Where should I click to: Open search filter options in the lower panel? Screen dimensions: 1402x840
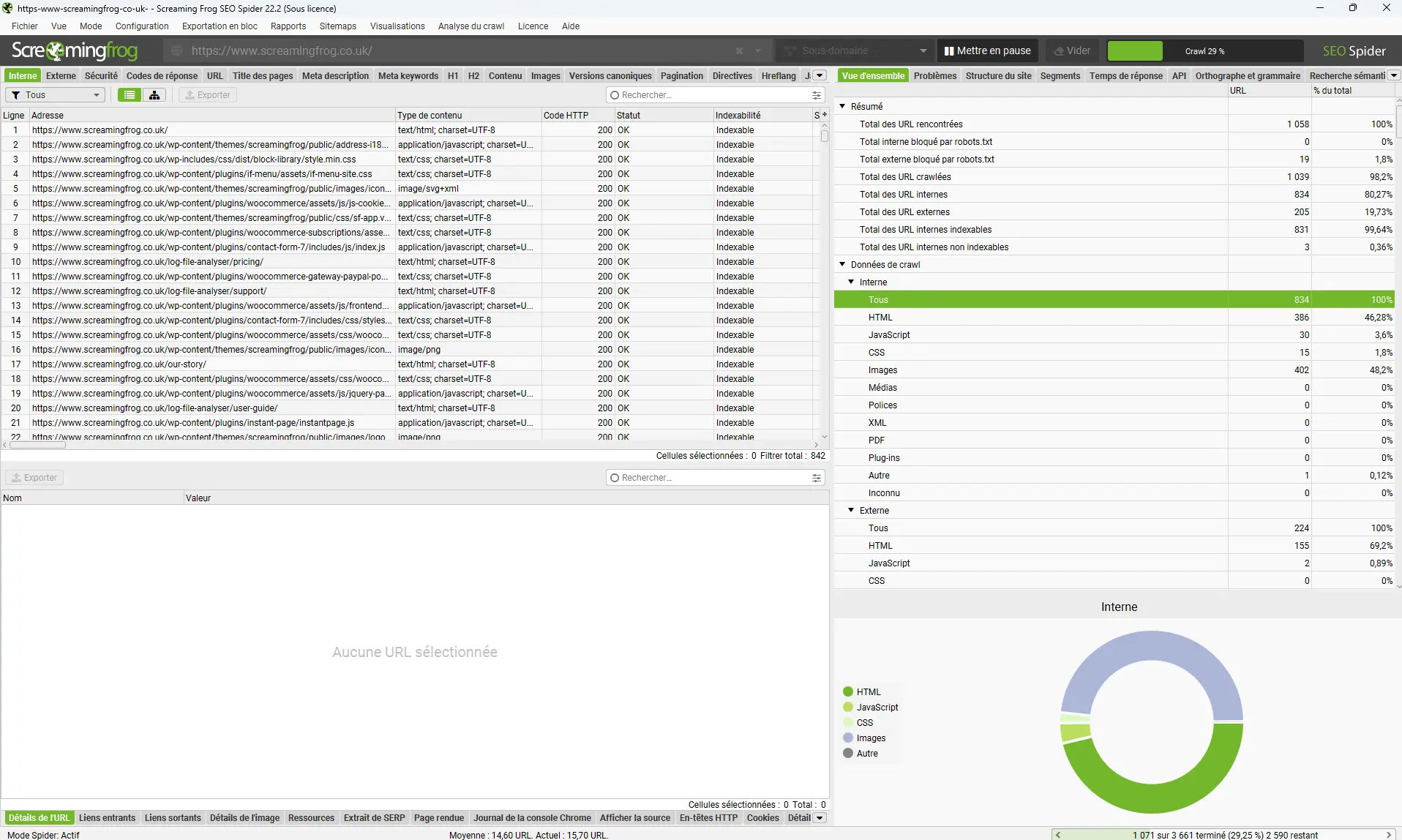point(816,478)
